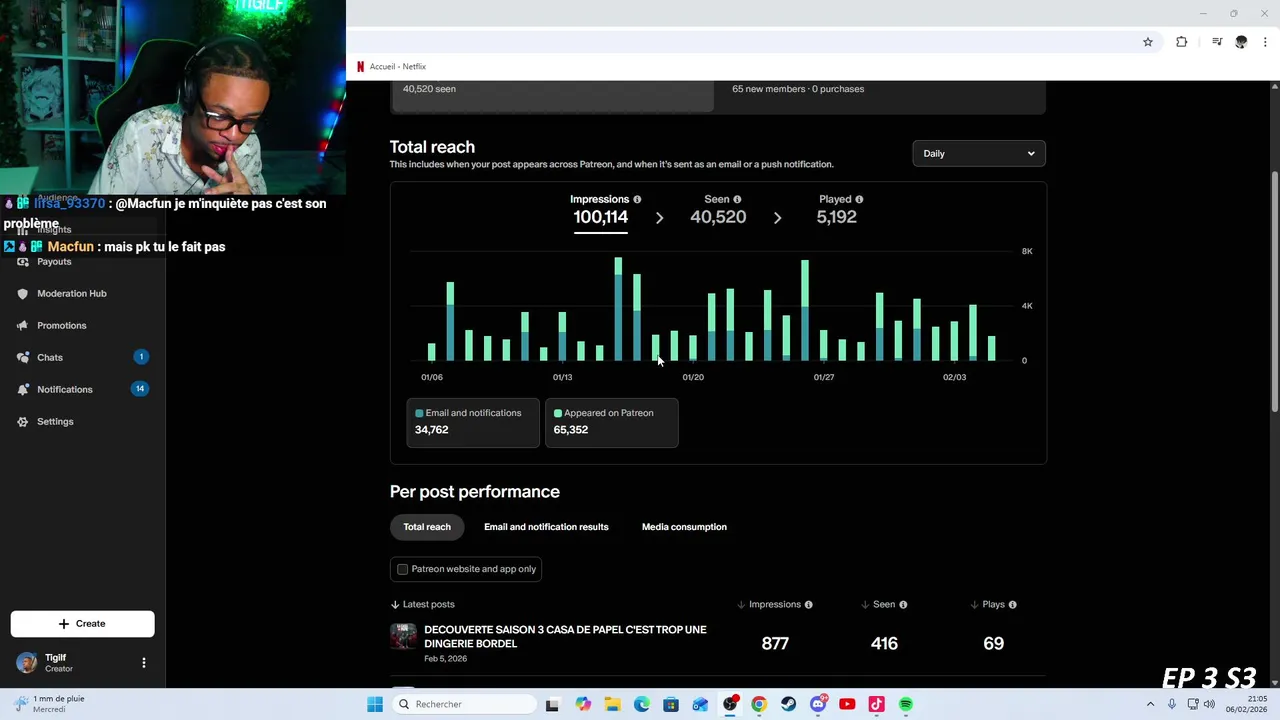Open Promotions in the sidebar
This screenshot has width=1280, height=720.
(x=62, y=326)
